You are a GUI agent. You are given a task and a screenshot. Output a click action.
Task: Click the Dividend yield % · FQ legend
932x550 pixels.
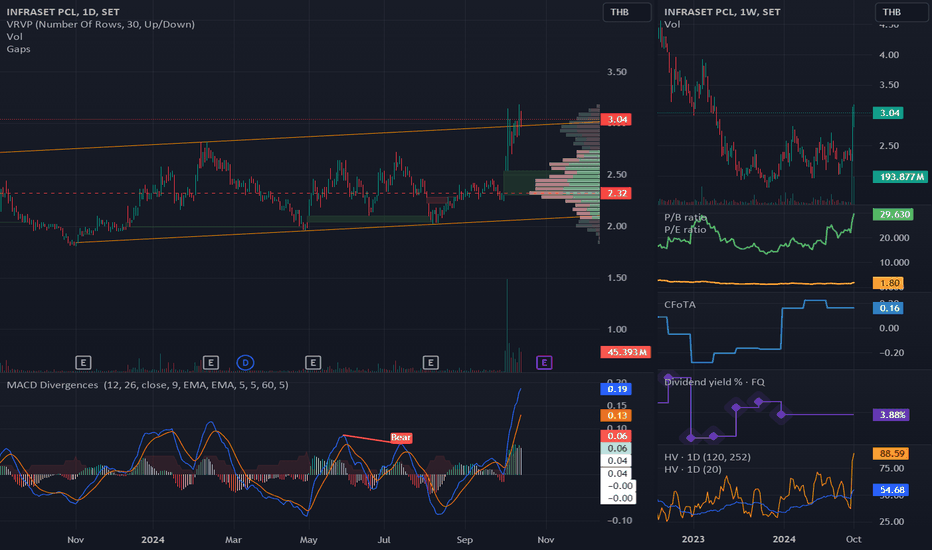(x=714, y=382)
